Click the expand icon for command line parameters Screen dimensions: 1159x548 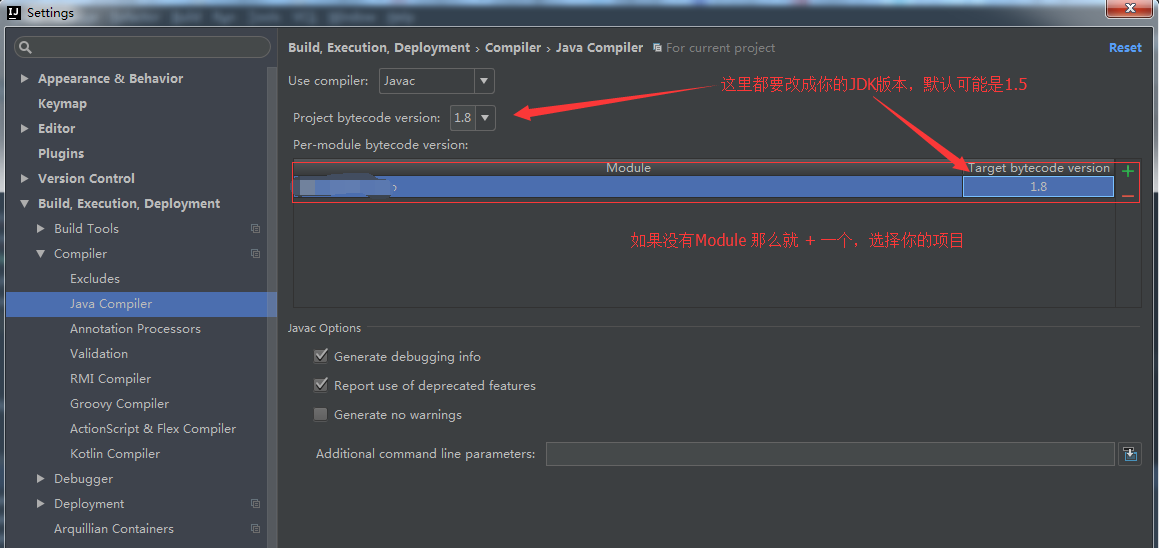(1130, 454)
